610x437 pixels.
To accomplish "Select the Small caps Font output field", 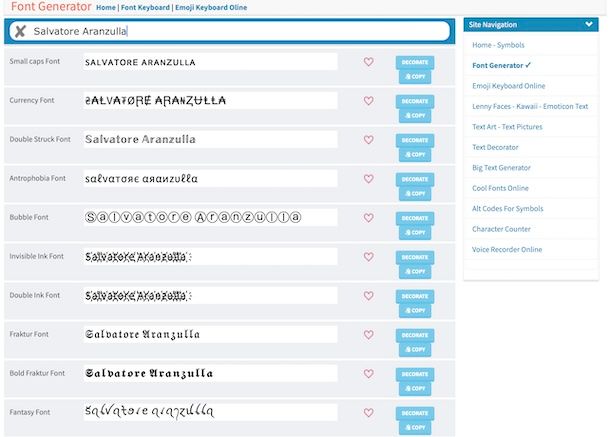I will 210,62.
